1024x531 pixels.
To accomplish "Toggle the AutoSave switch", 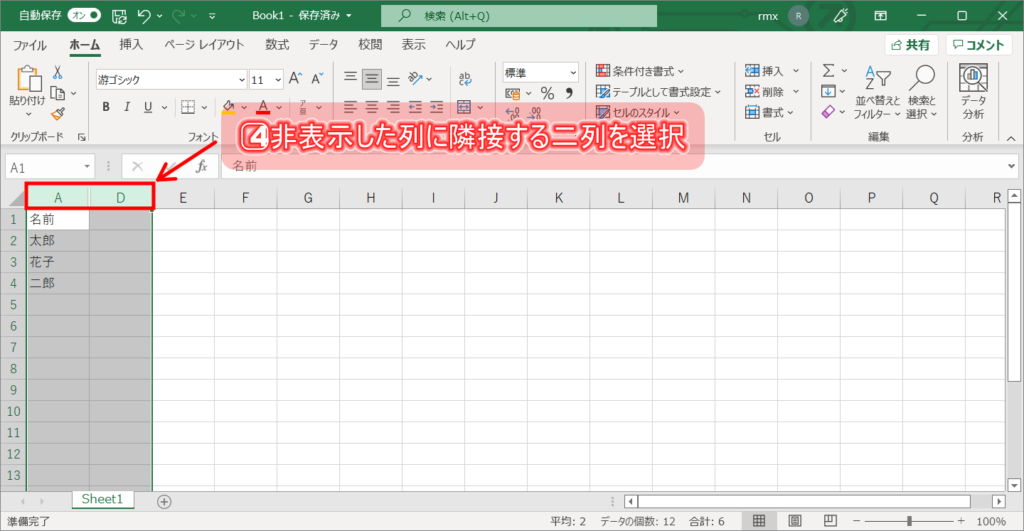I will 84,16.
